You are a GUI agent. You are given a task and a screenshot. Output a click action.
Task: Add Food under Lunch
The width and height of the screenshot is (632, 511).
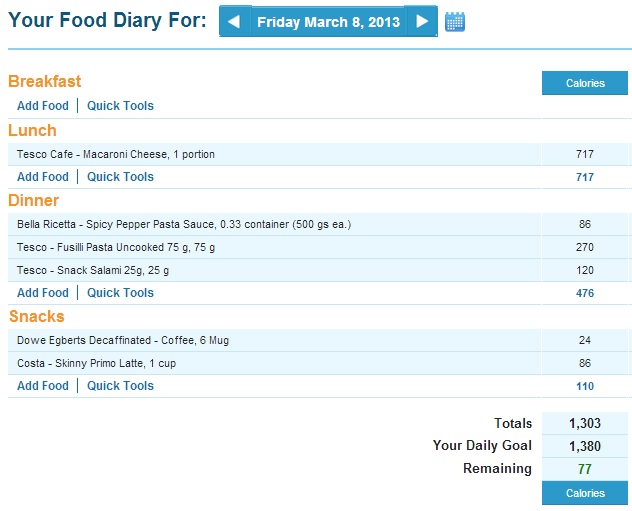coord(43,177)
